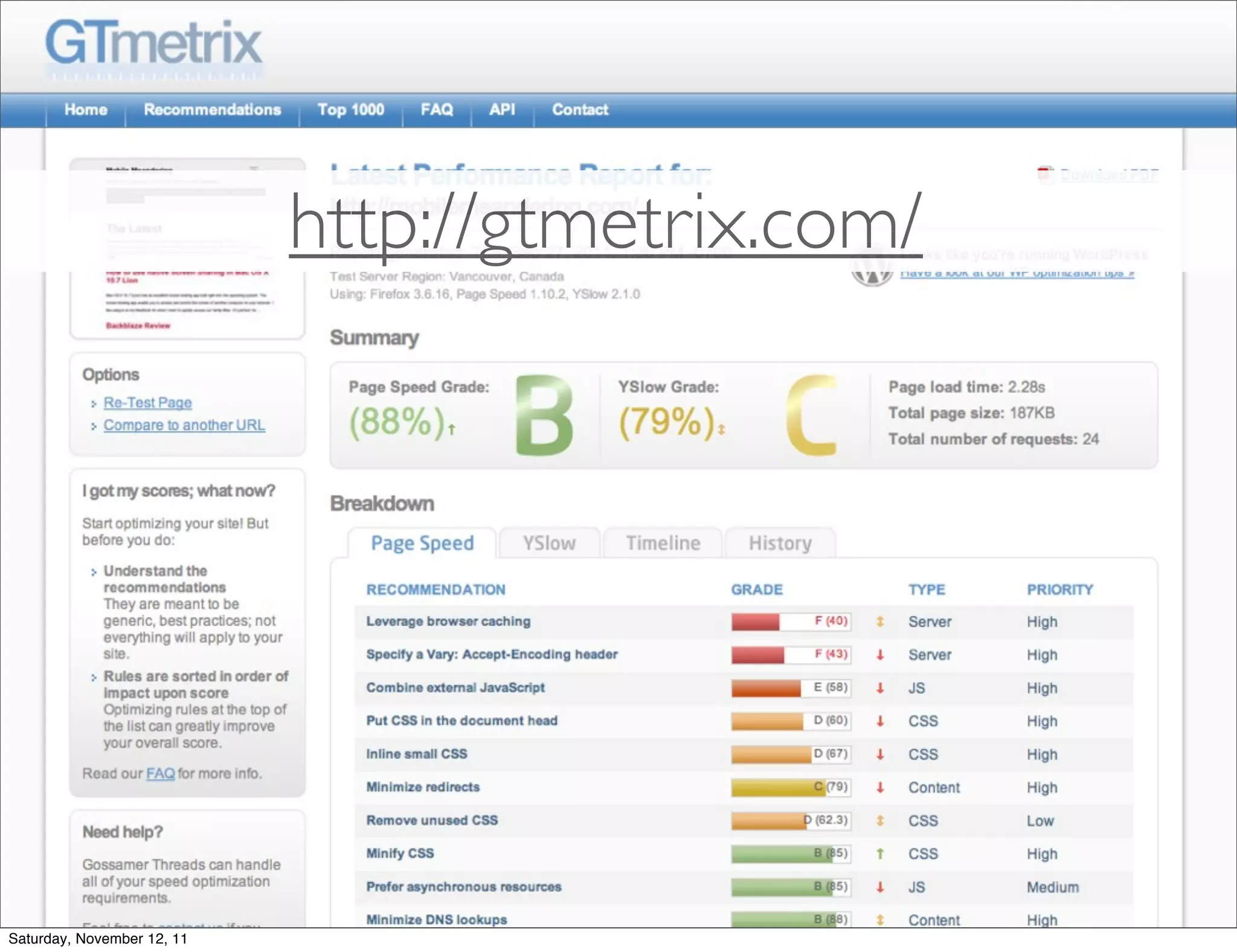Click trend arrow in Remove unused CSS row
The image size is (1237, 952).
coord(880,821)
